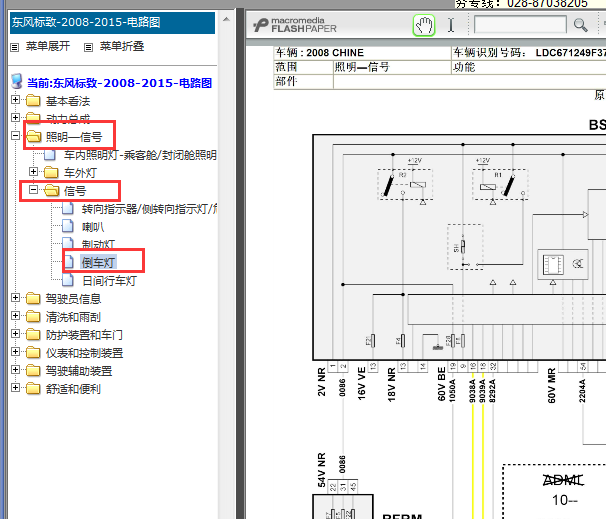Click the page icon of 转向指示器 item
Screen dimensions: 606x519
pyautogui.click(x=68, y=208)
